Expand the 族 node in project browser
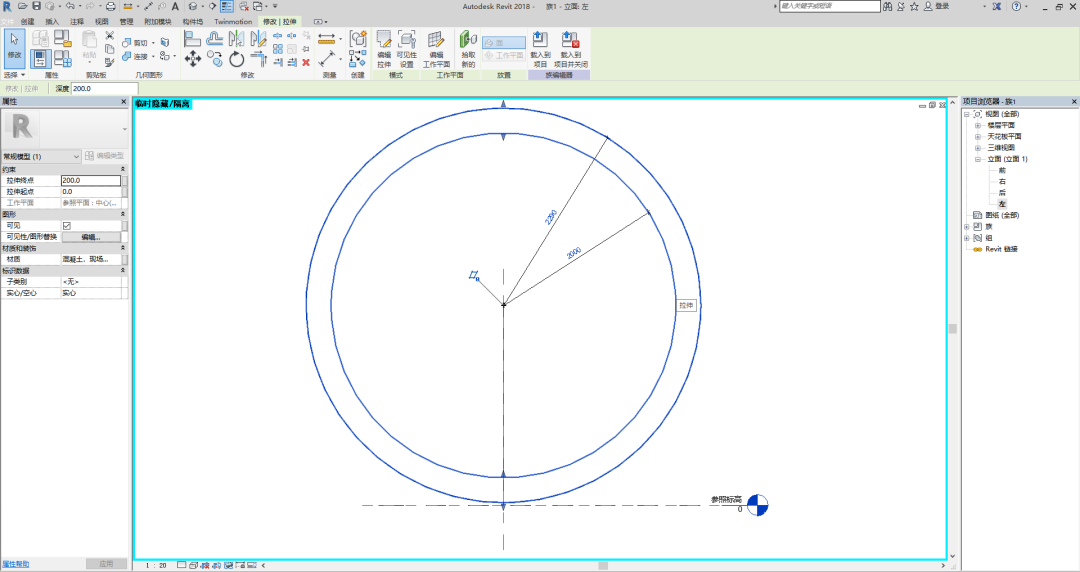Screen dimensions: 1080x572 966,227
